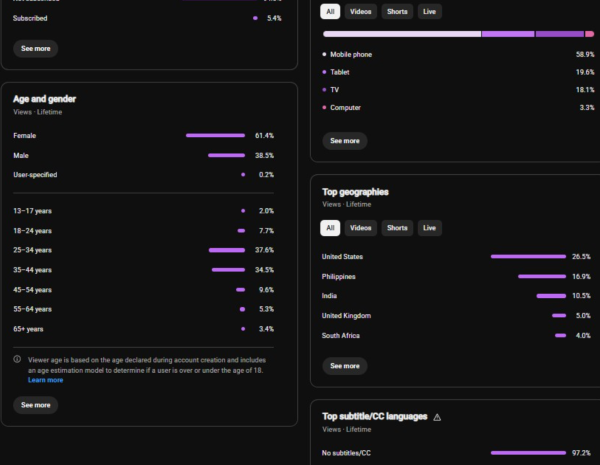Viewport: 600px width, 465px height.
Task: Click the Mobile phone legend label
Action: [351, 54]
